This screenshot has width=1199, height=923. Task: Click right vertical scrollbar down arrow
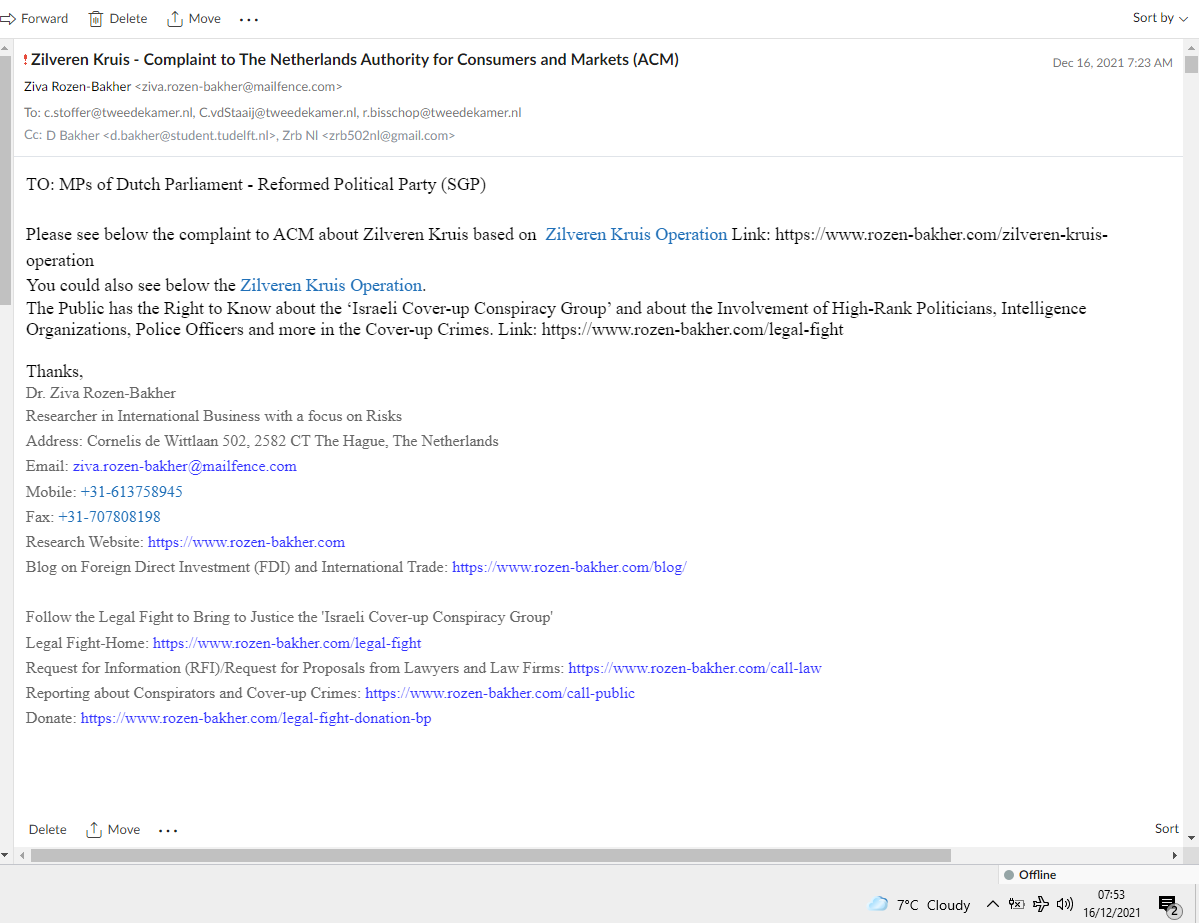[x=1191, y=838]
